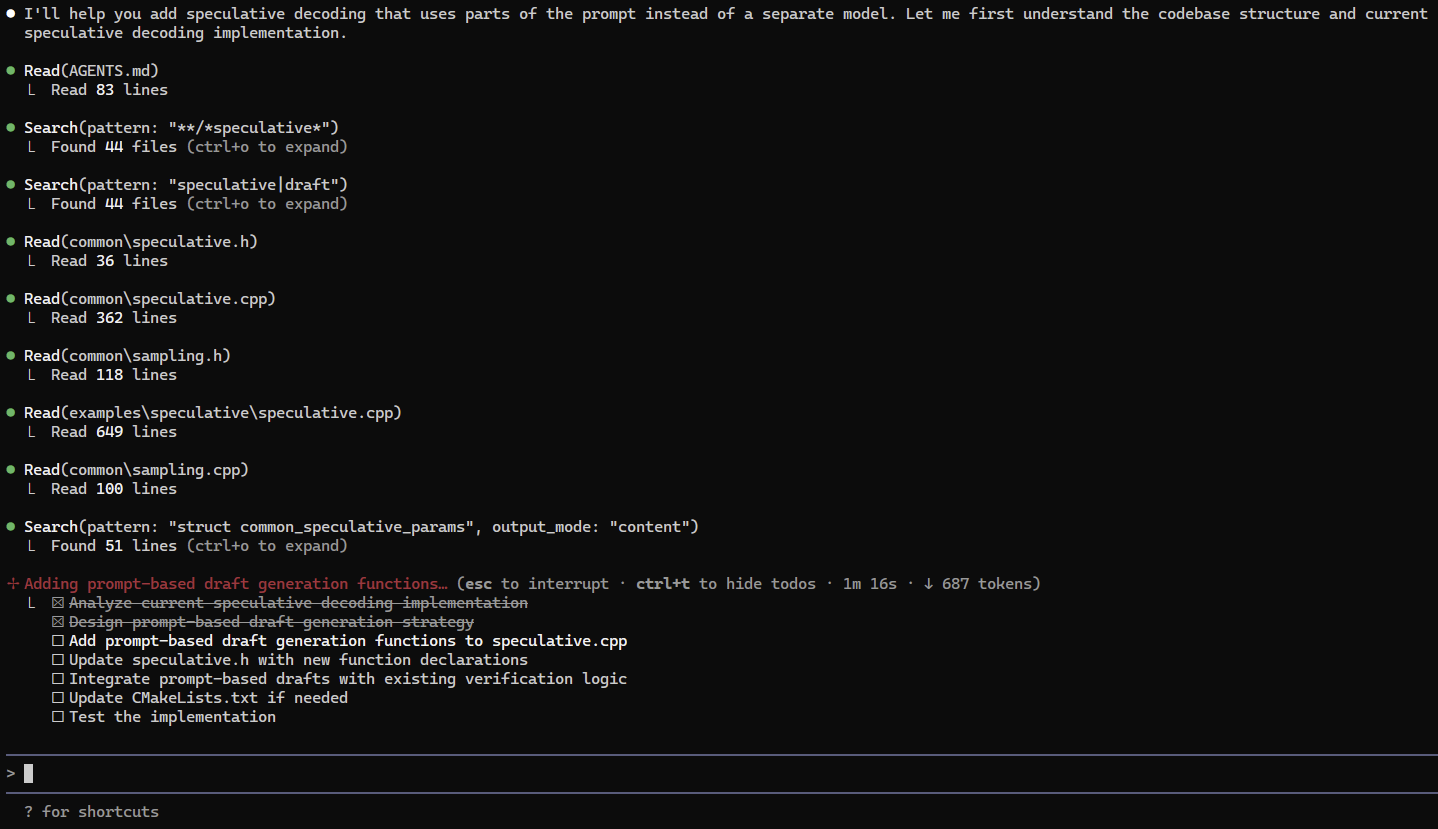Check the "Update speculative.h with new function declarations" box
This screenshot has height=829, width=1438.
coord(58,660)
